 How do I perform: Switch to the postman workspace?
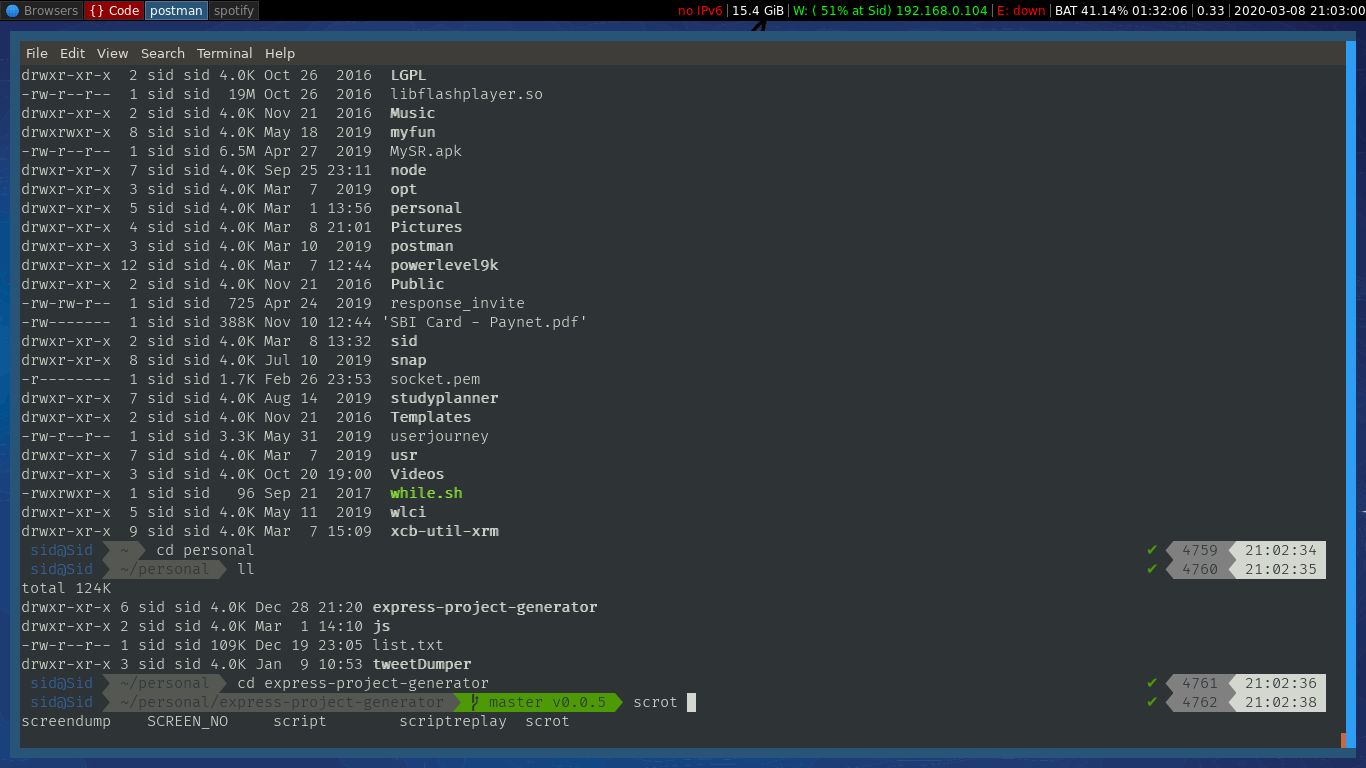pos(176,10)
